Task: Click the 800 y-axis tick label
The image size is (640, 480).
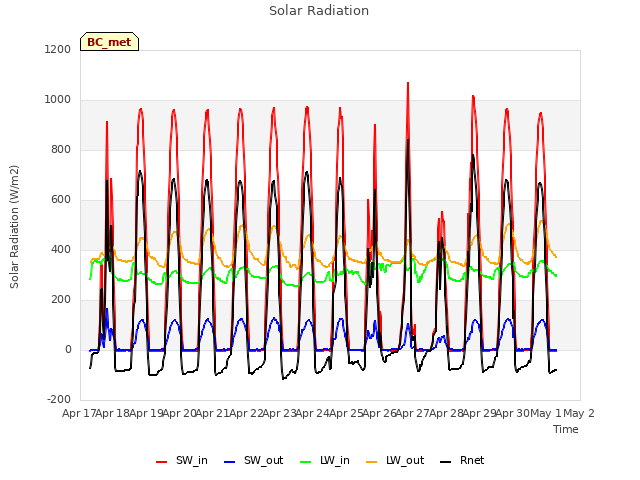Action: click(61, 150)
